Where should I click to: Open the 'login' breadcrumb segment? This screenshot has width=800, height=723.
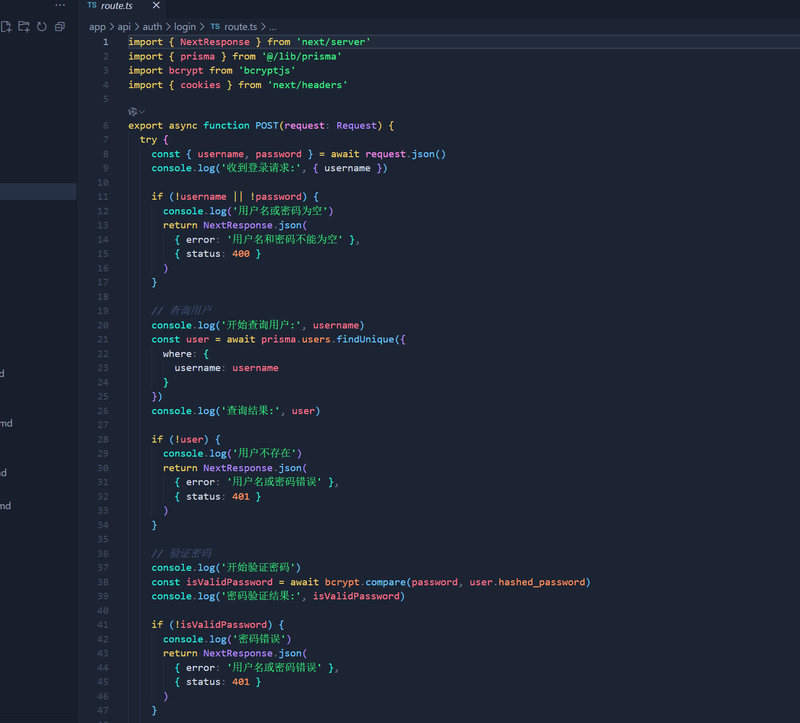pyautogui.click(x=185, y=27)
